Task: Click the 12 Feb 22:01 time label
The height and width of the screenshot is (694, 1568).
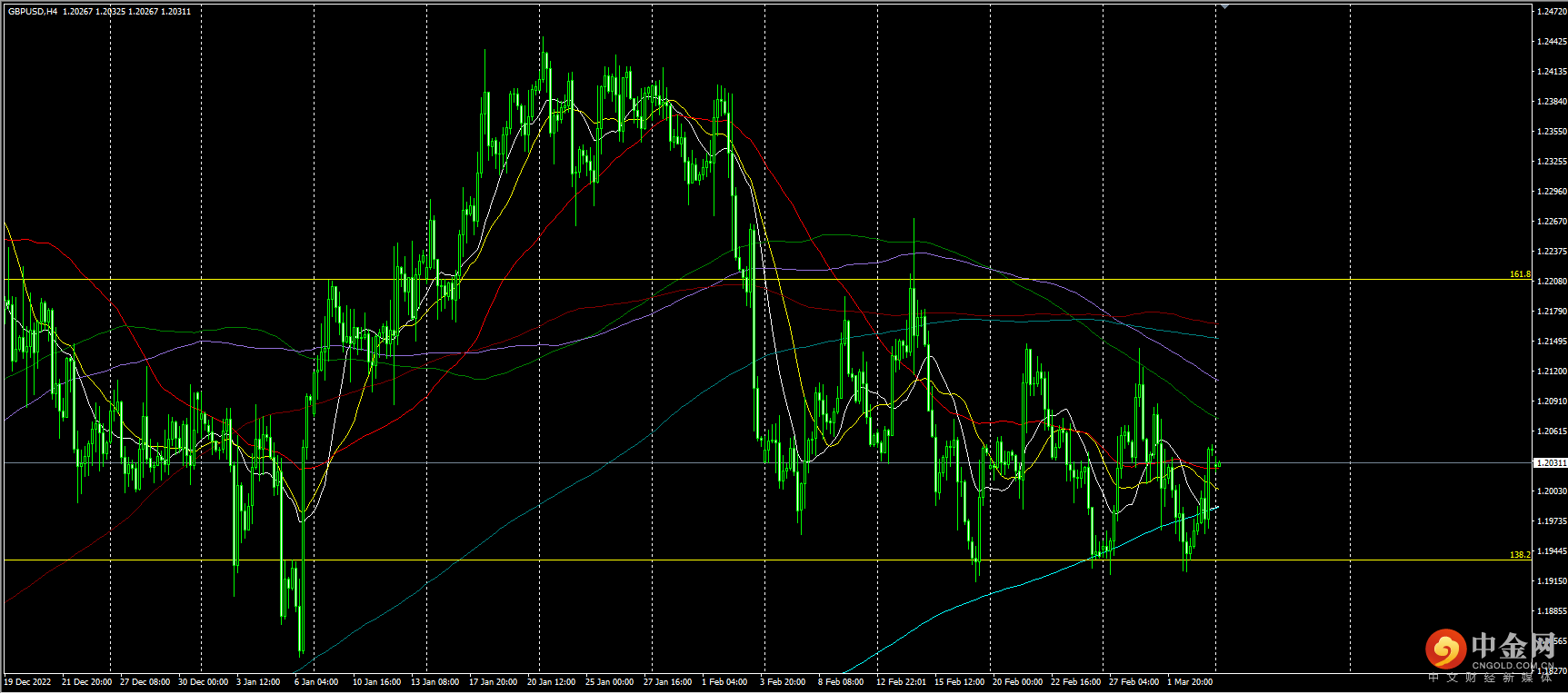Action: pos(901,682)
